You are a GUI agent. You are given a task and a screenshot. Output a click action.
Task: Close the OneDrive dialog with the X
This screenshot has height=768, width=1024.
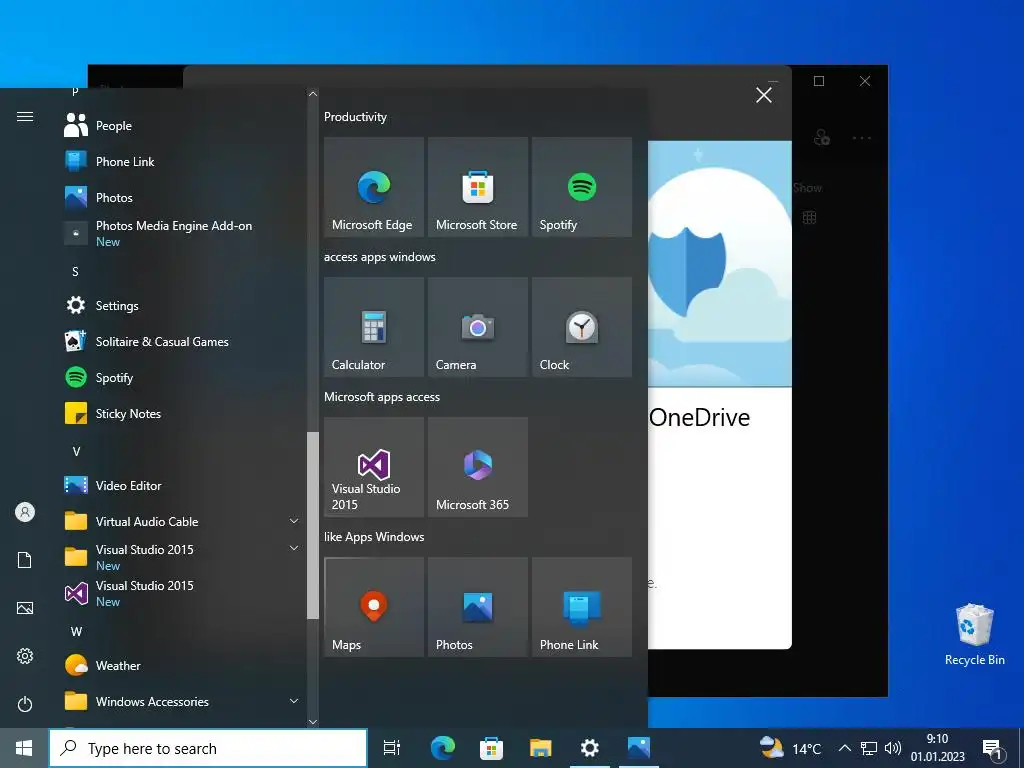(x=763, y=95)
